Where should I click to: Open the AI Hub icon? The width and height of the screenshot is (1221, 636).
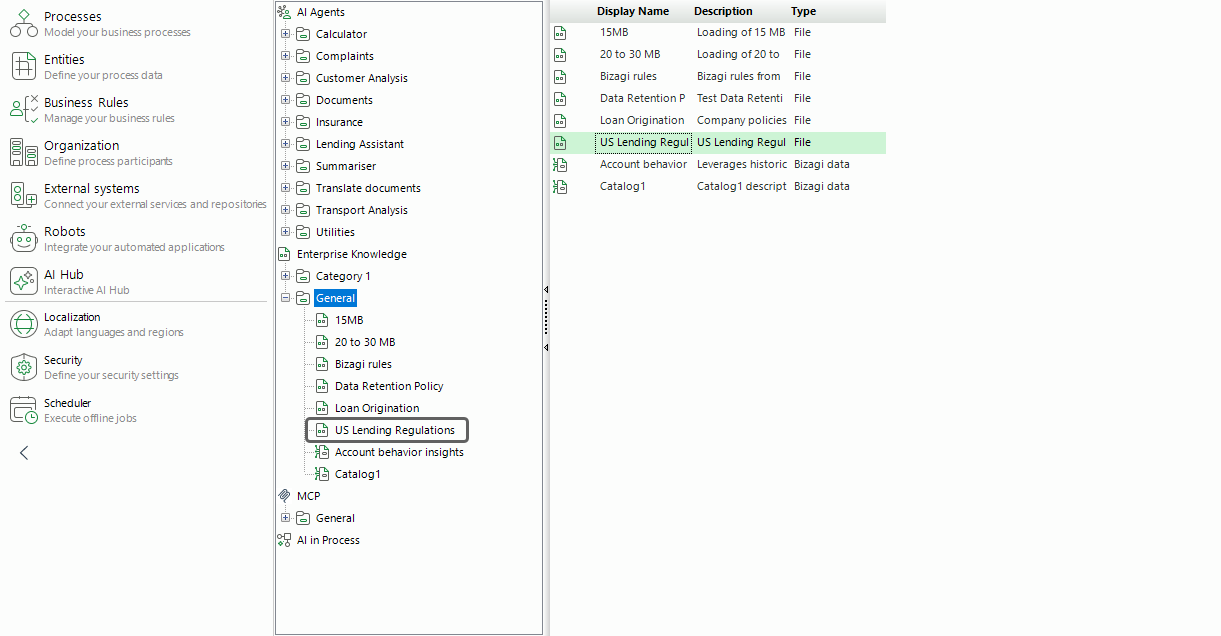pos(24,282)
